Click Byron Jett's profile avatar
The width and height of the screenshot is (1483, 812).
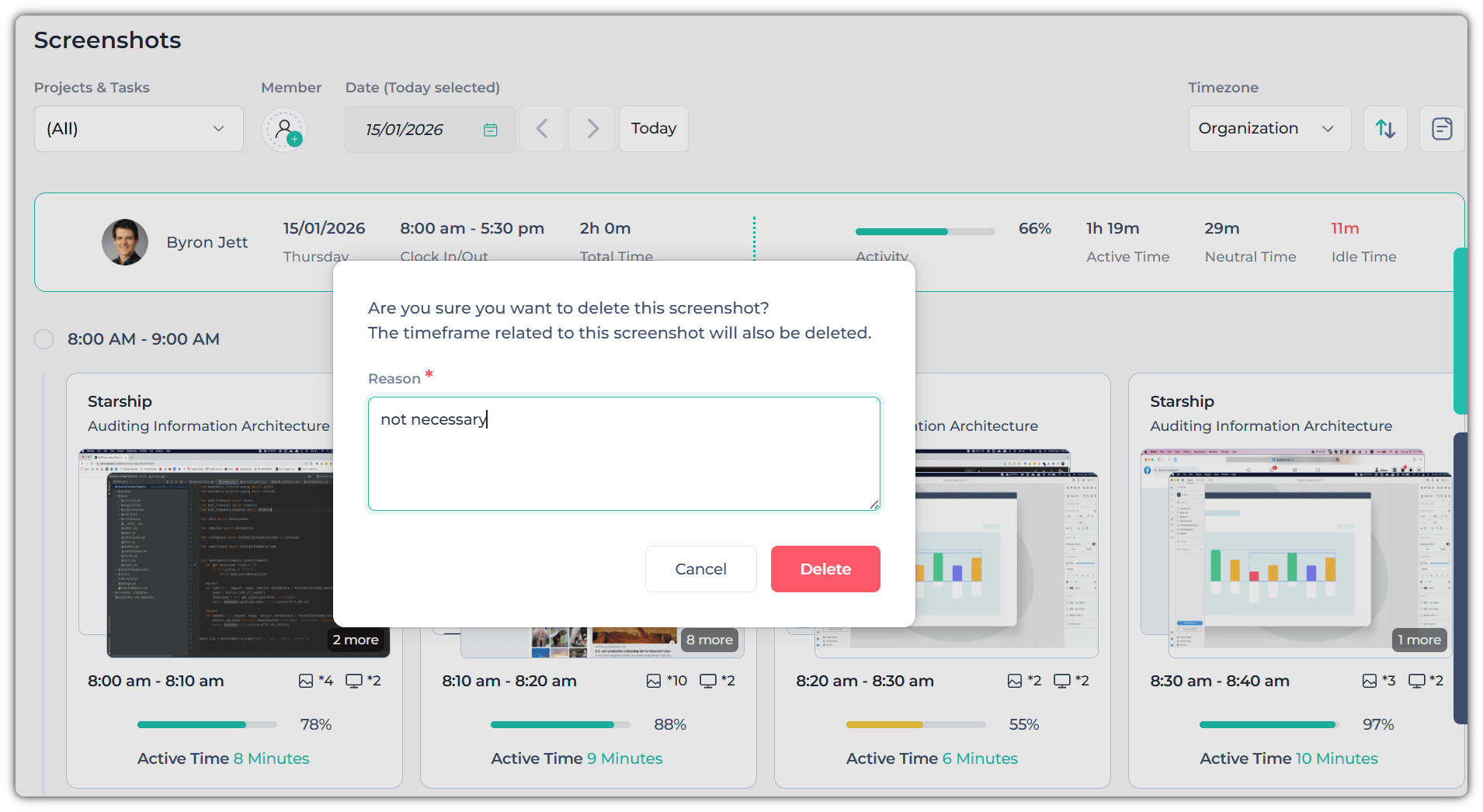point(125,242)
